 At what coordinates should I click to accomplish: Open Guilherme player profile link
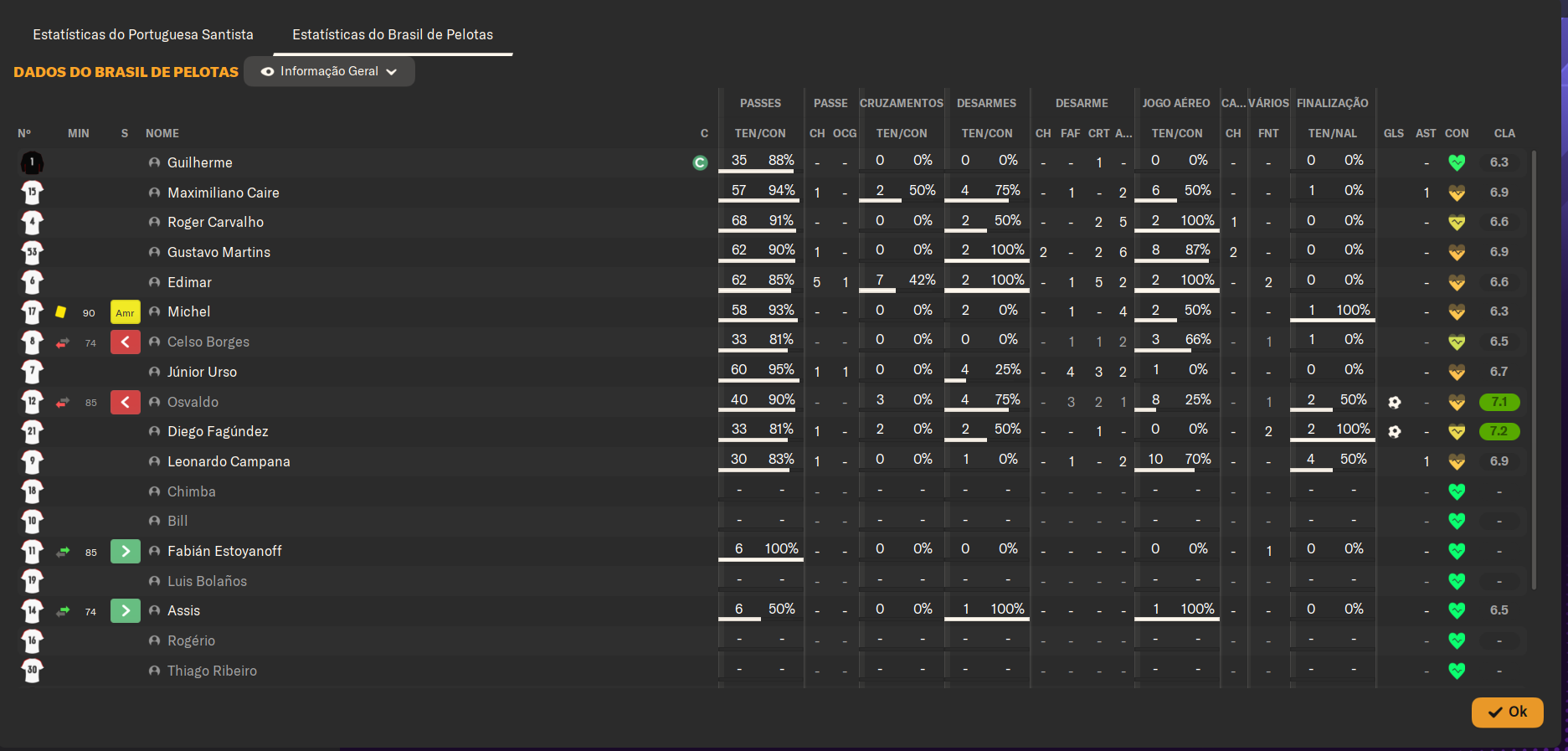point(200,162)
